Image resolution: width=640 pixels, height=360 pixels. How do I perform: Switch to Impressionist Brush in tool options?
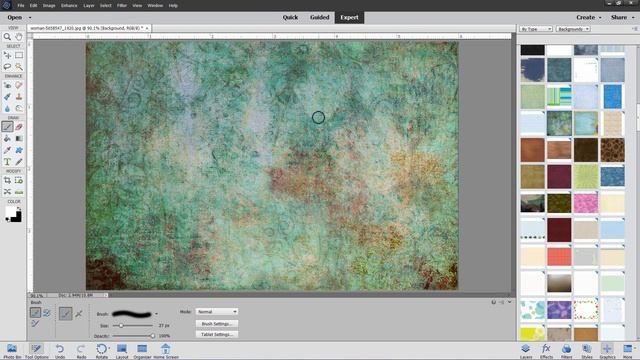[x=47, y=313]
